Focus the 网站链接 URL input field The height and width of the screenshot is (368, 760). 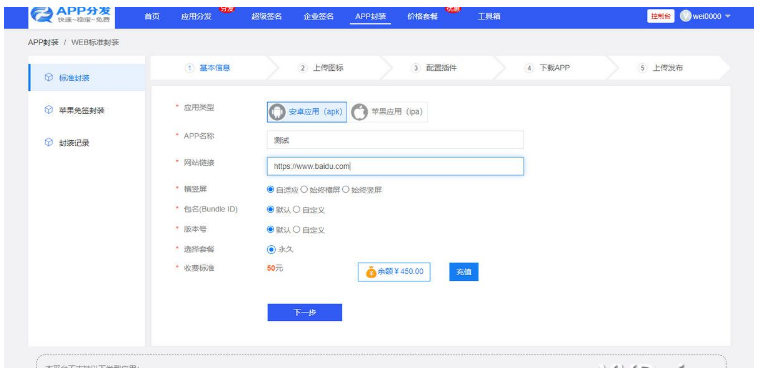tap(395, 166)
